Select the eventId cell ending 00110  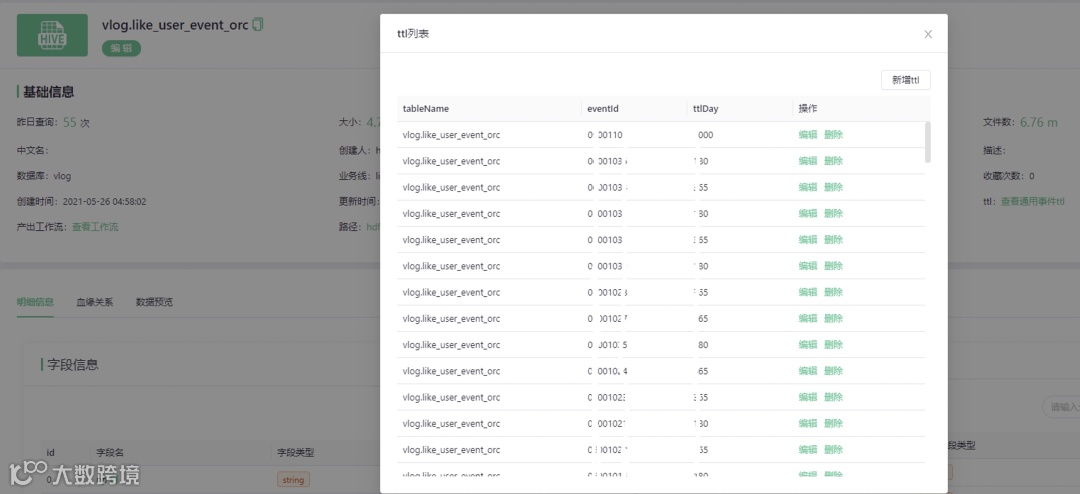click(605, 135)
